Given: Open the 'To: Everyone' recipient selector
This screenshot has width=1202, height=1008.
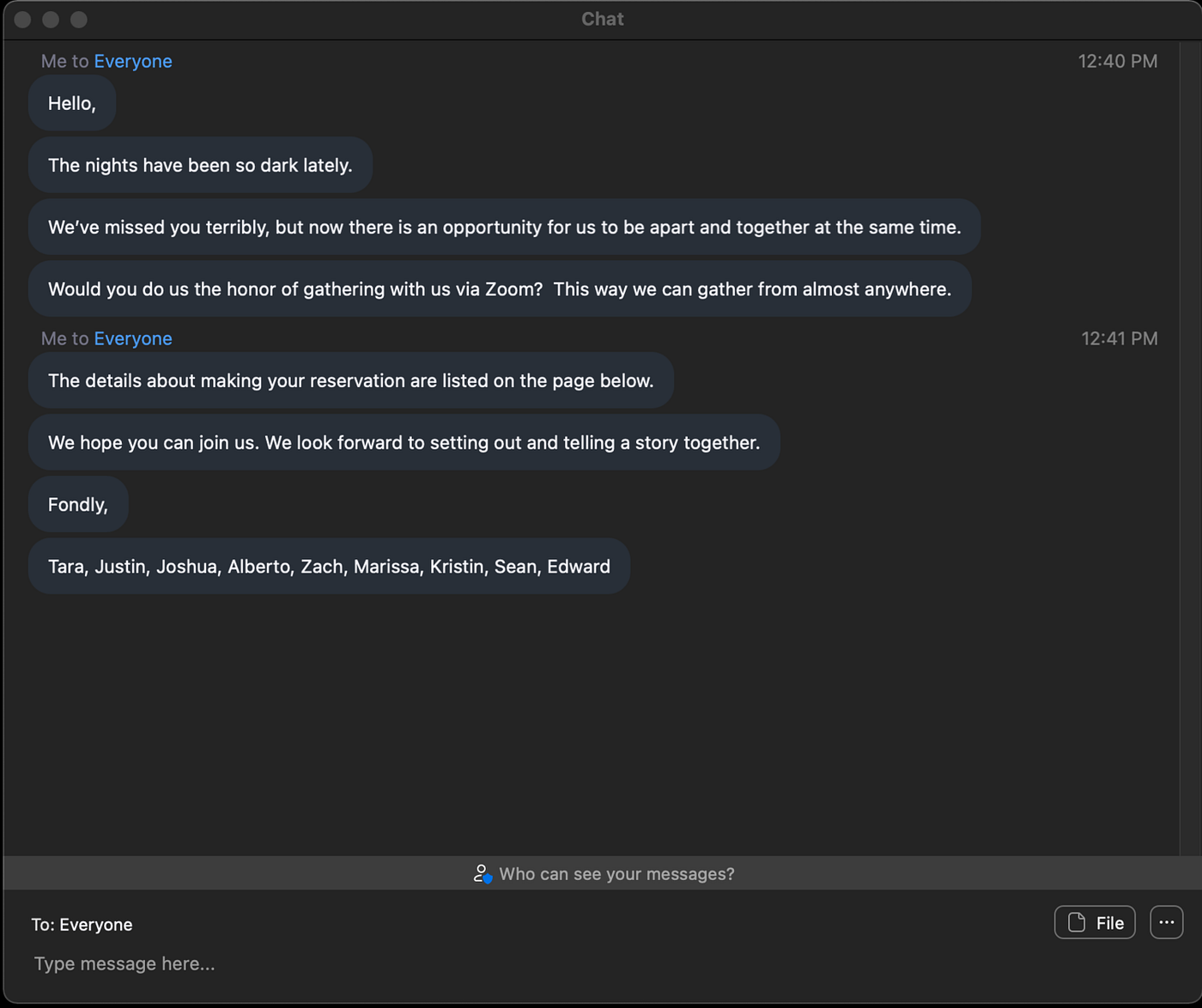Looking at the screenshot, I should [82, 925].
